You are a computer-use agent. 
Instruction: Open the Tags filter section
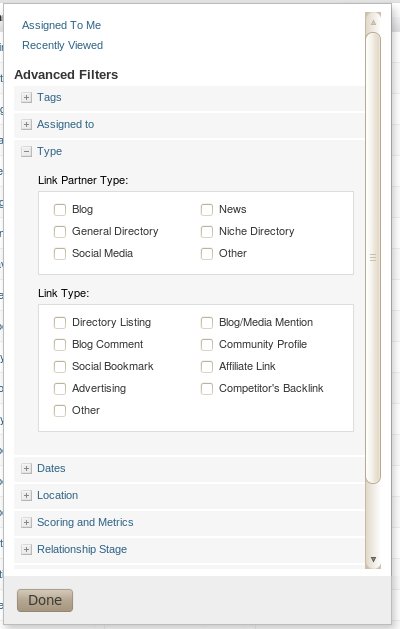[x=49, y=97]
